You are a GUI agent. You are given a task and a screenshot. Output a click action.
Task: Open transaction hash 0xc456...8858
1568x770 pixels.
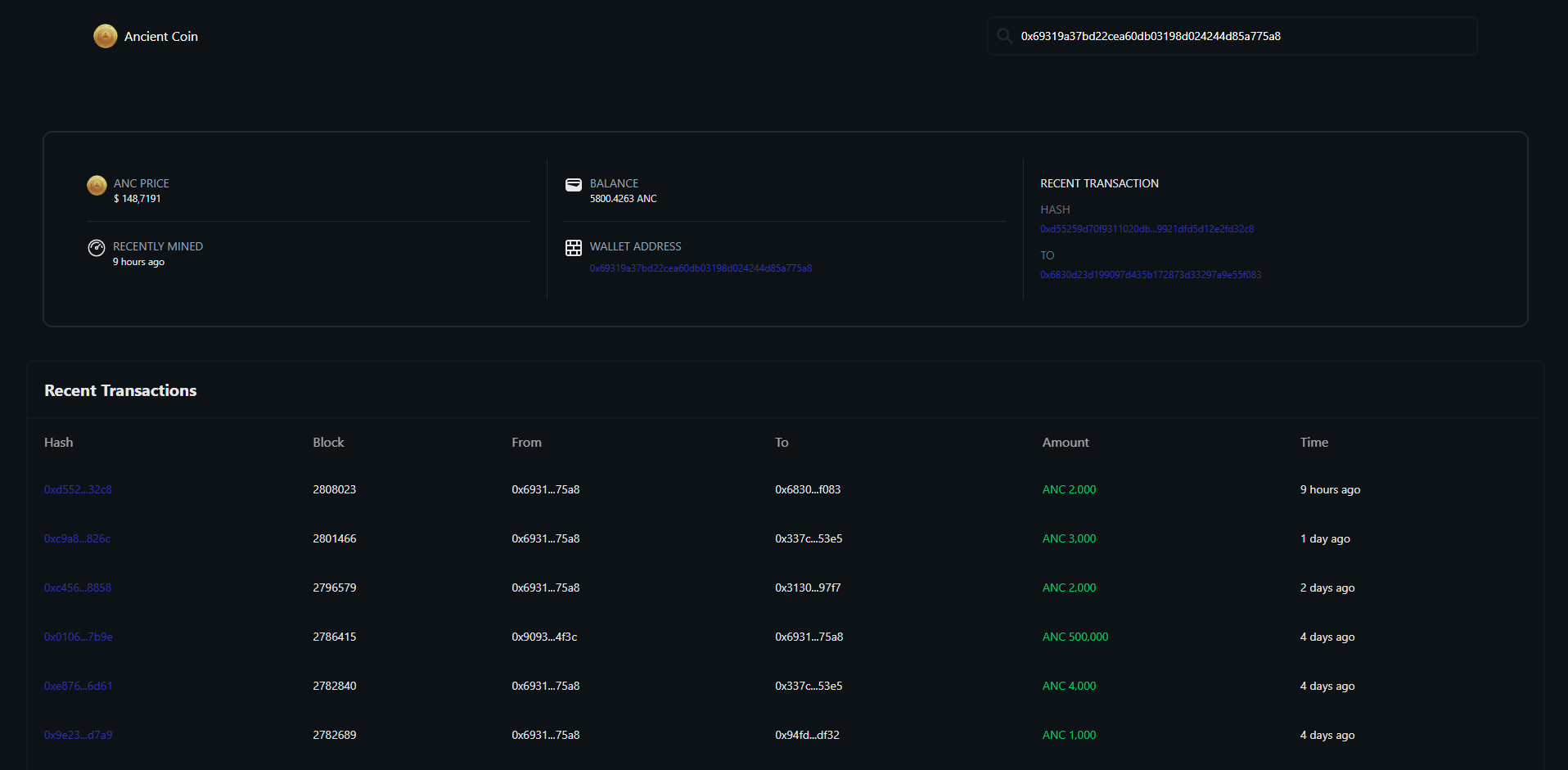coord(78,588)
